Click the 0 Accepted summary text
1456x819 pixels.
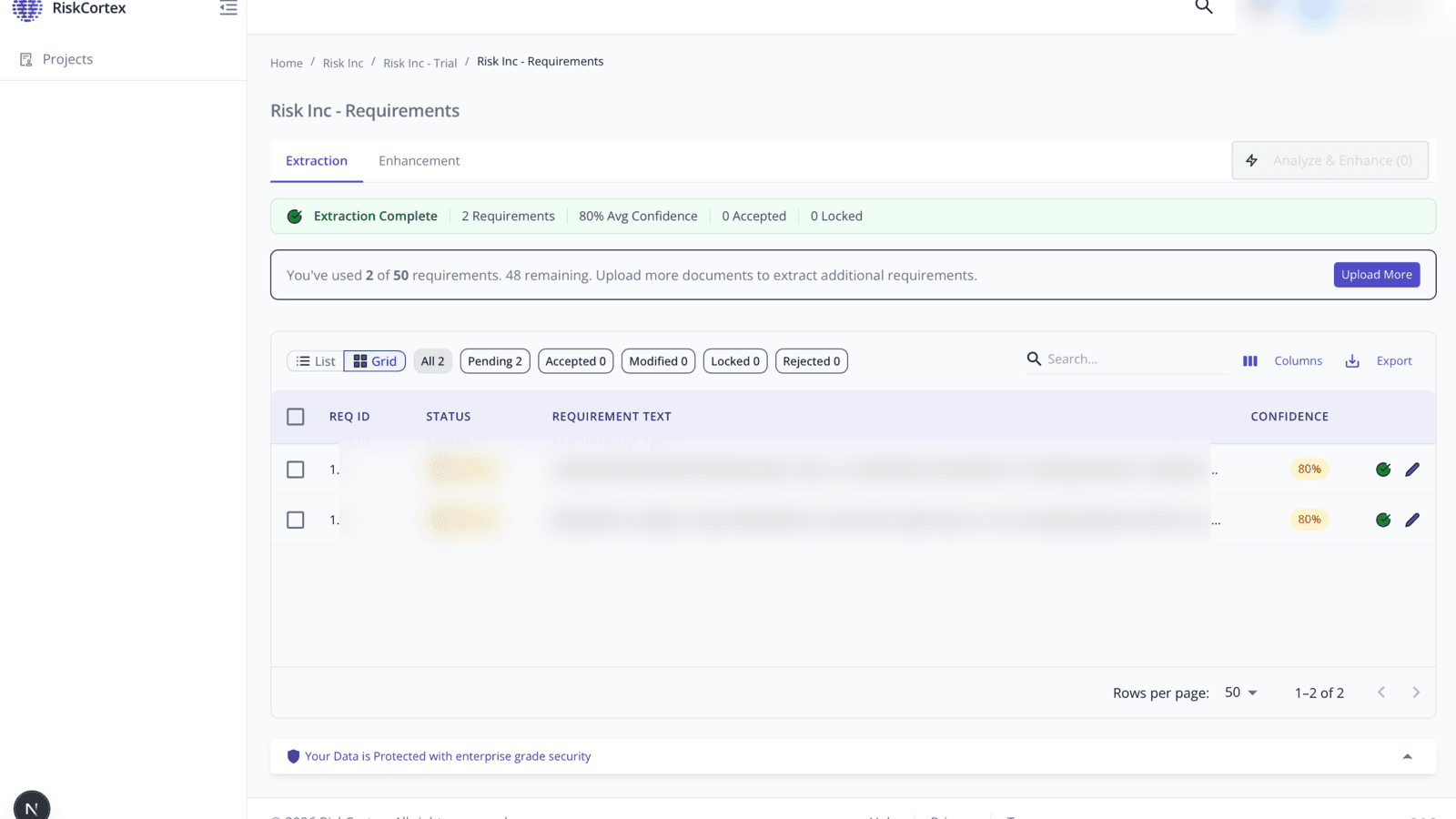pyautogui.click(x=753, y=217)
